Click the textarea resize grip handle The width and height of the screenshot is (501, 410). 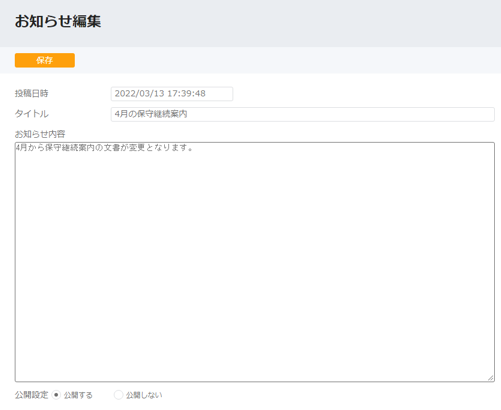tap(491, 378)
